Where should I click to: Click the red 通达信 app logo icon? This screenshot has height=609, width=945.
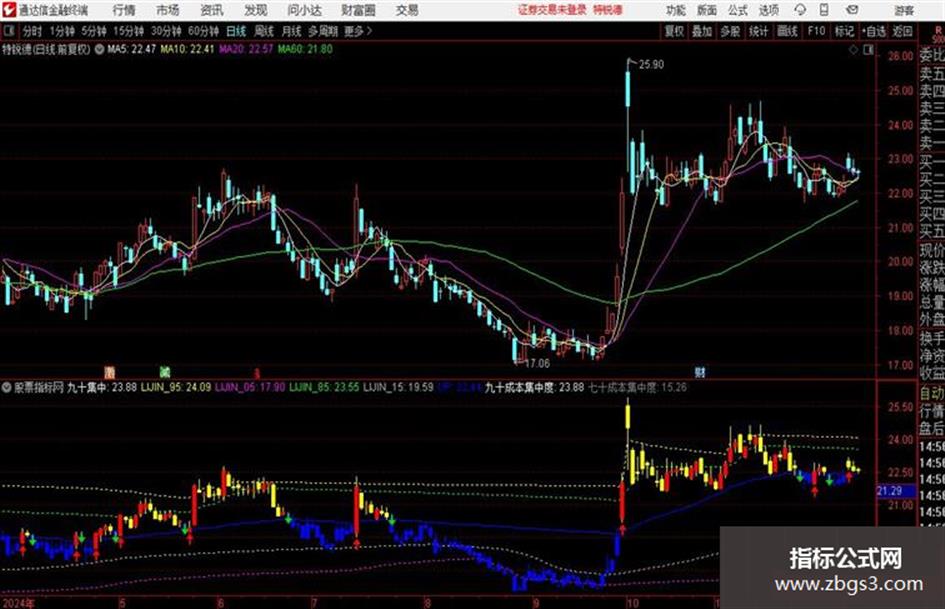pos(9,10)
